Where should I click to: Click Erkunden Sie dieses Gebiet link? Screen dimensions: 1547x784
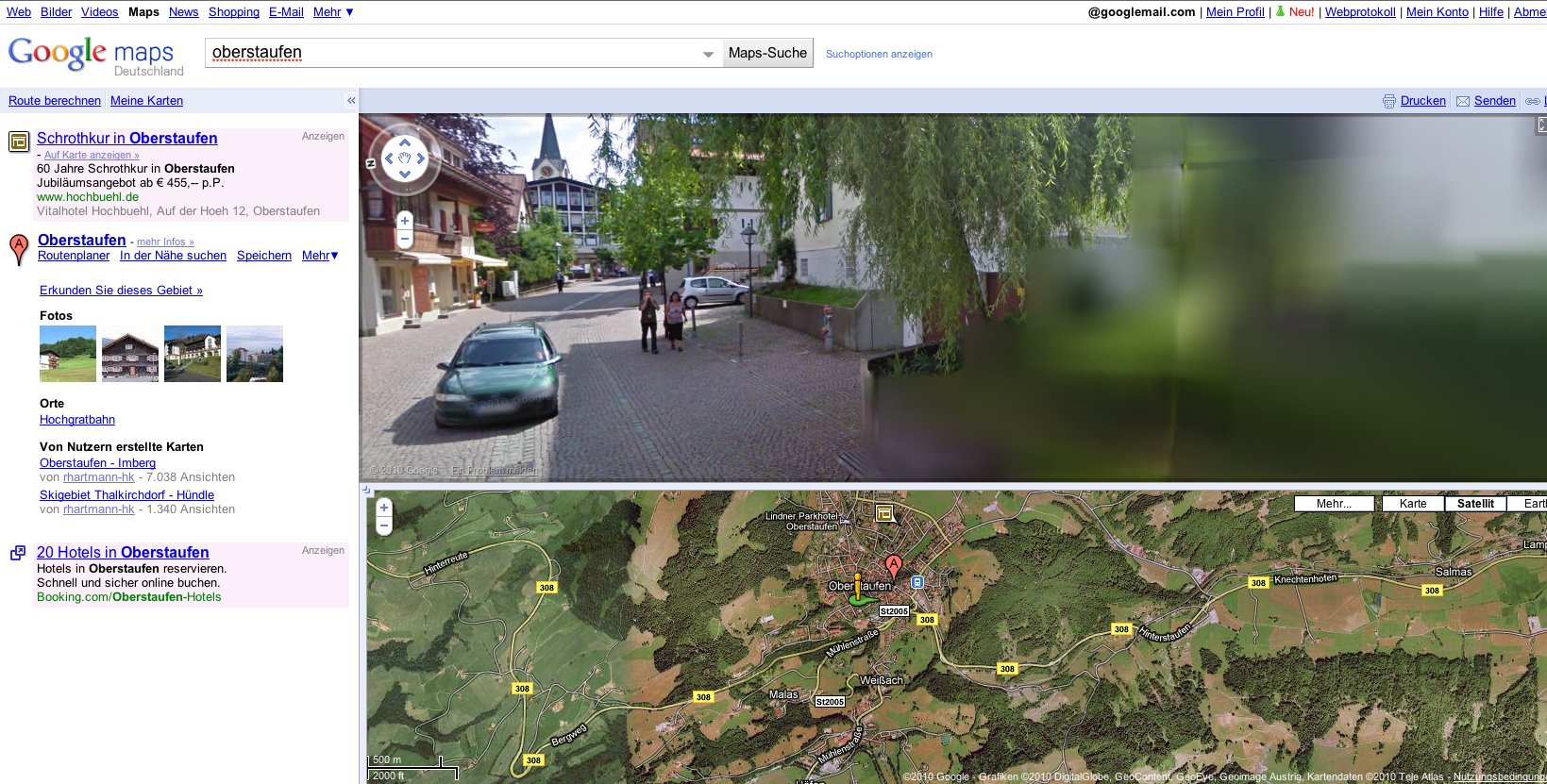click(121, 291)
